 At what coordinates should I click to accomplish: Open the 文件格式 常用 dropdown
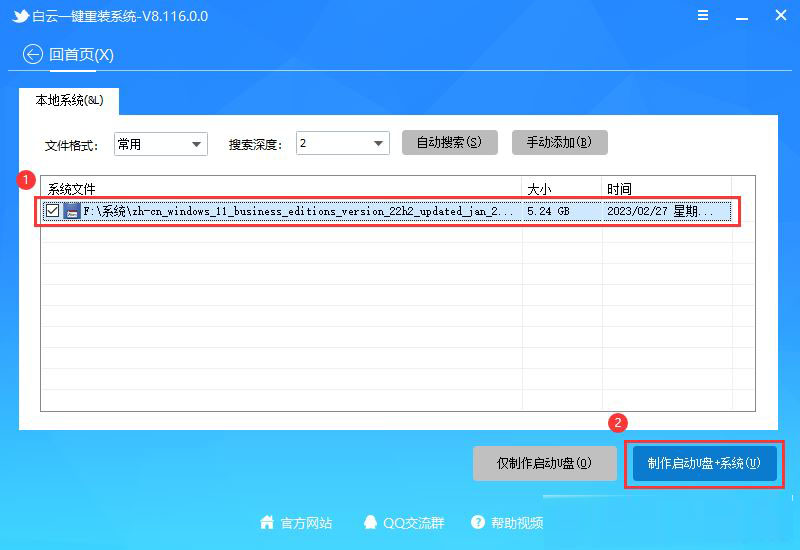tap(161, 144)
